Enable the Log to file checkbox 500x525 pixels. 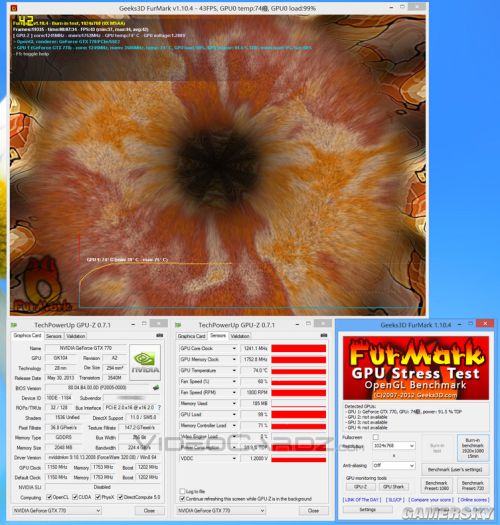[x=182, y=491]
